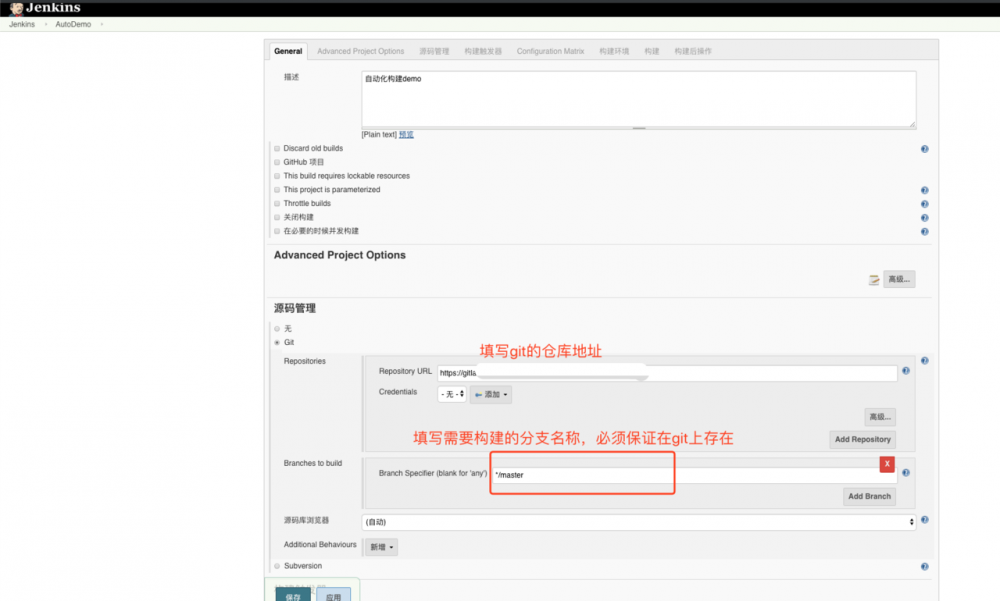Open the Configuration Matrix tab
Viewport: 1000px width, 601px height.
pos(549,50)
